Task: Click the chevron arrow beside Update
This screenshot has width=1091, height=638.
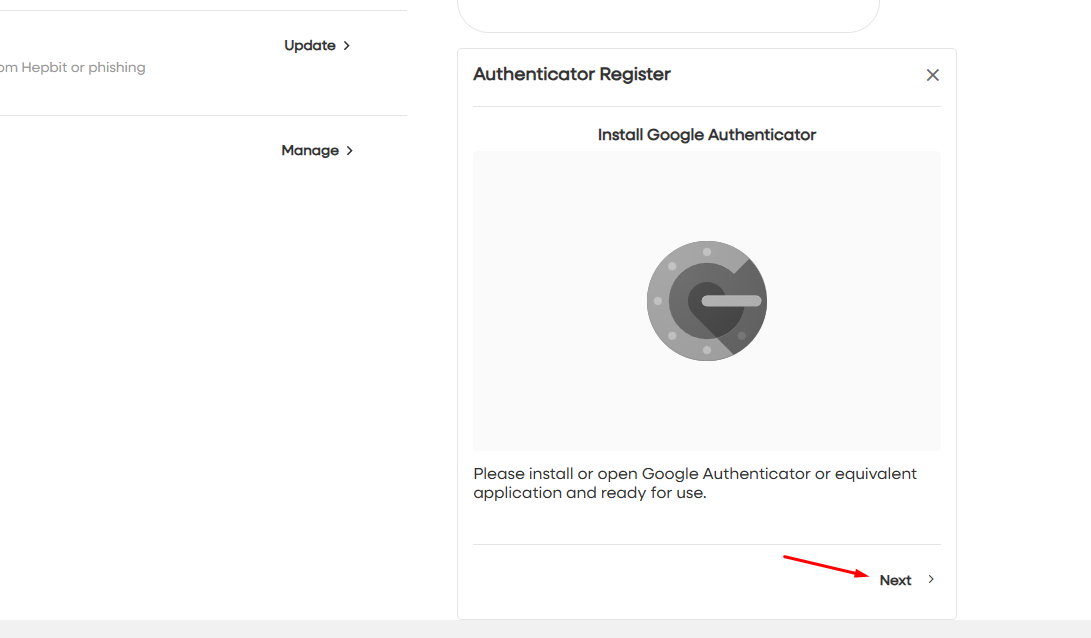Action: coord(347,46)
